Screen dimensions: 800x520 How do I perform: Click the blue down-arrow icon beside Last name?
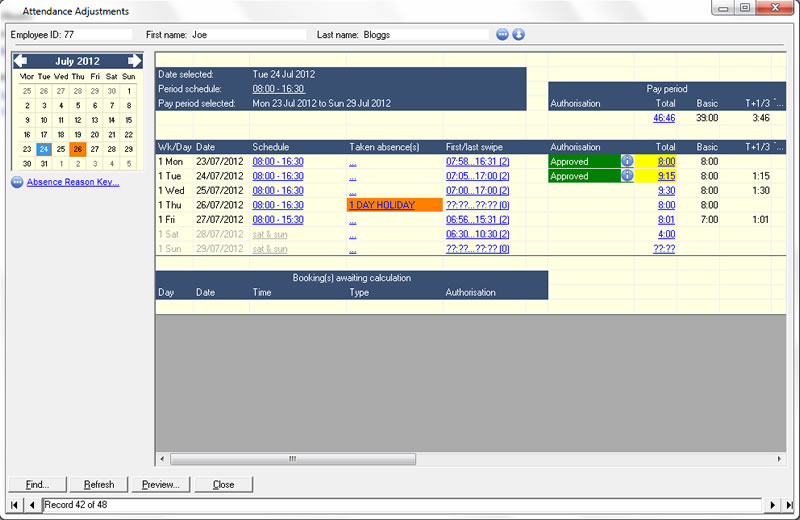point(518,34)
